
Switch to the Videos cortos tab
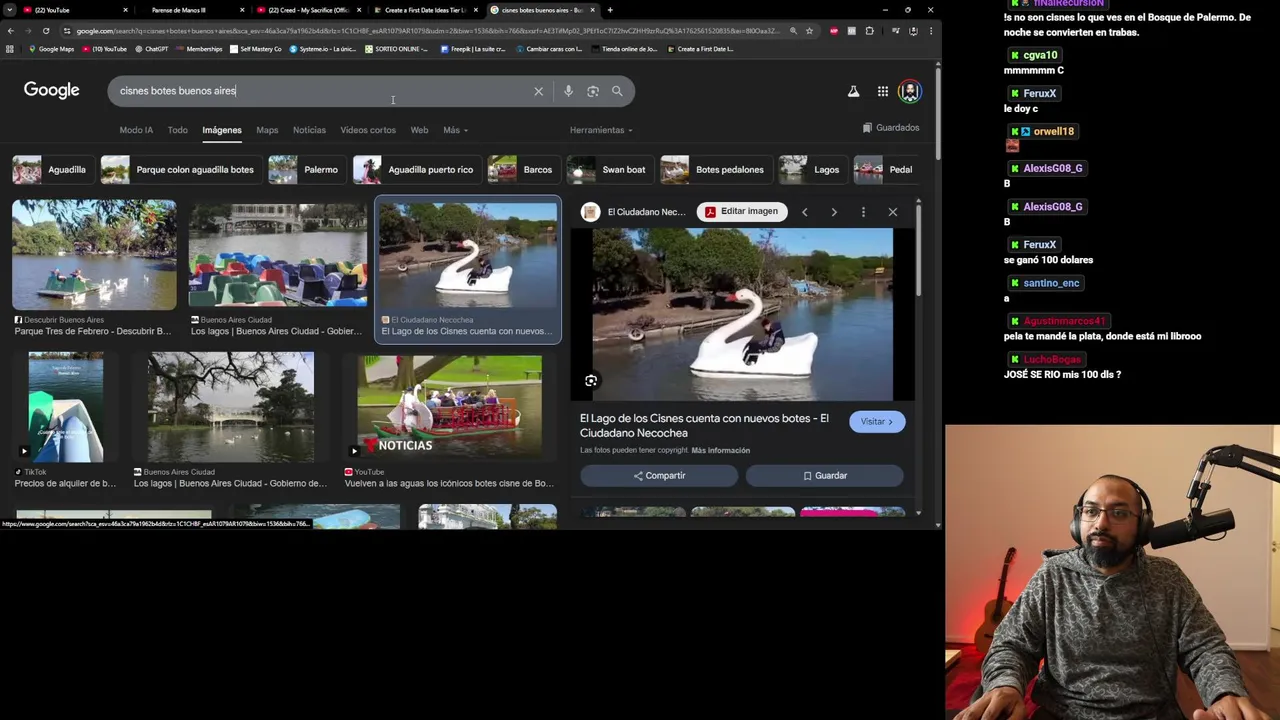tap(368, 130)
